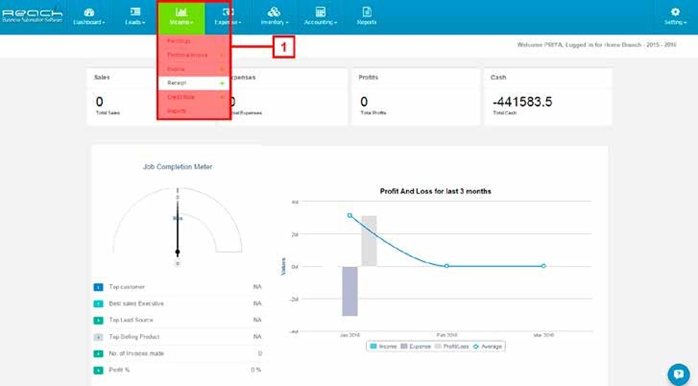Choose Invoice in the Income menu
This screenshot has width=698, height=386.
click(175, 69)
